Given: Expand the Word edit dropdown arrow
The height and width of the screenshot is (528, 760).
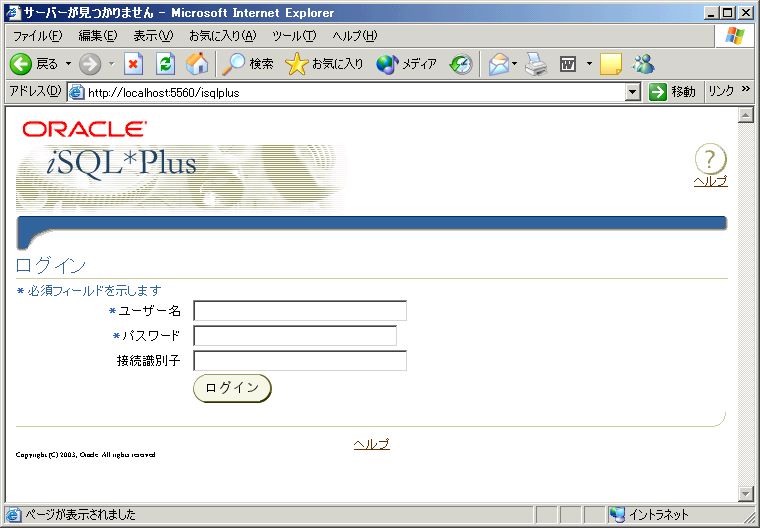Looking at the screenshot, I should pyautogui.click(x=589, y=64).
